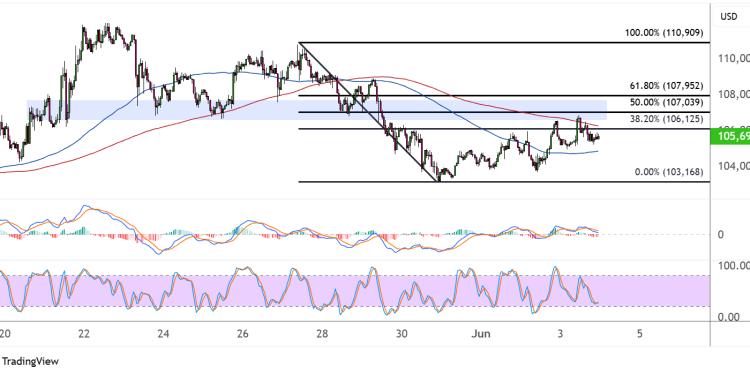Click the 108,00 price scale label
Image resolution: width=750 pixels, height=375 pixels.
pos(733,94)
